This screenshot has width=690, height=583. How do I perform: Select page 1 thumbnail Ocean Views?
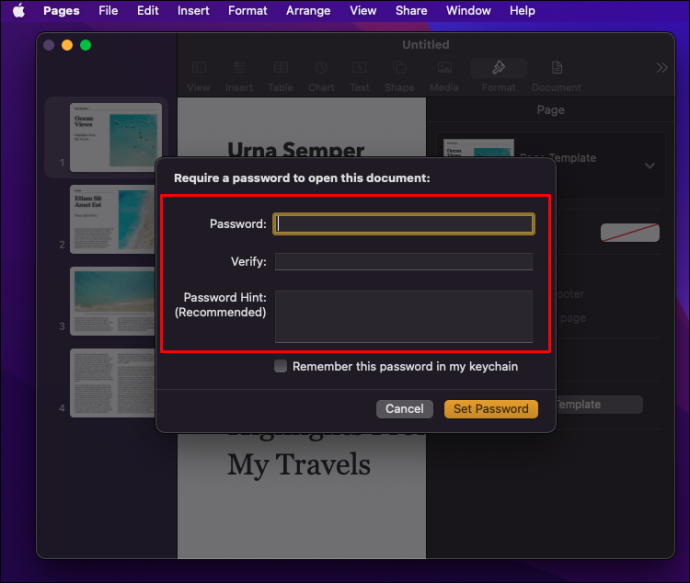pos(116,137)
